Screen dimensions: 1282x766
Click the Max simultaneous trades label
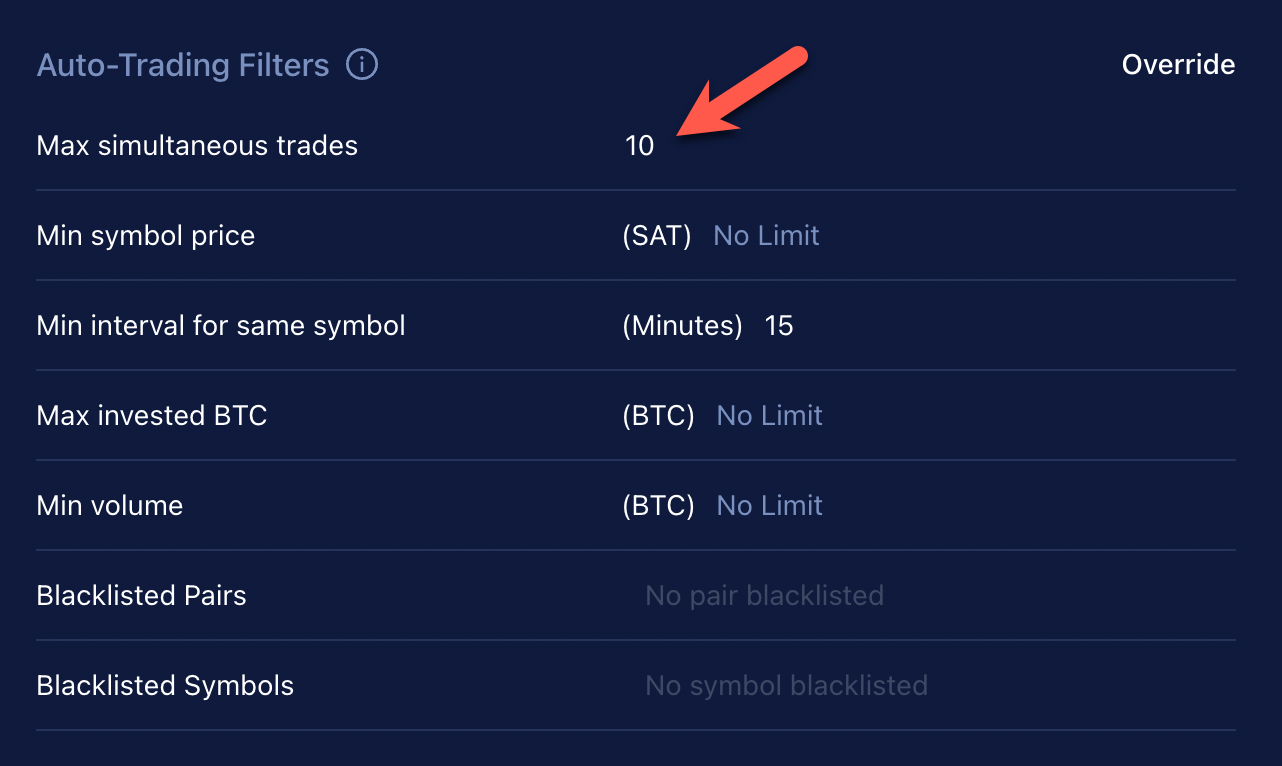click(x=197, y=146)
